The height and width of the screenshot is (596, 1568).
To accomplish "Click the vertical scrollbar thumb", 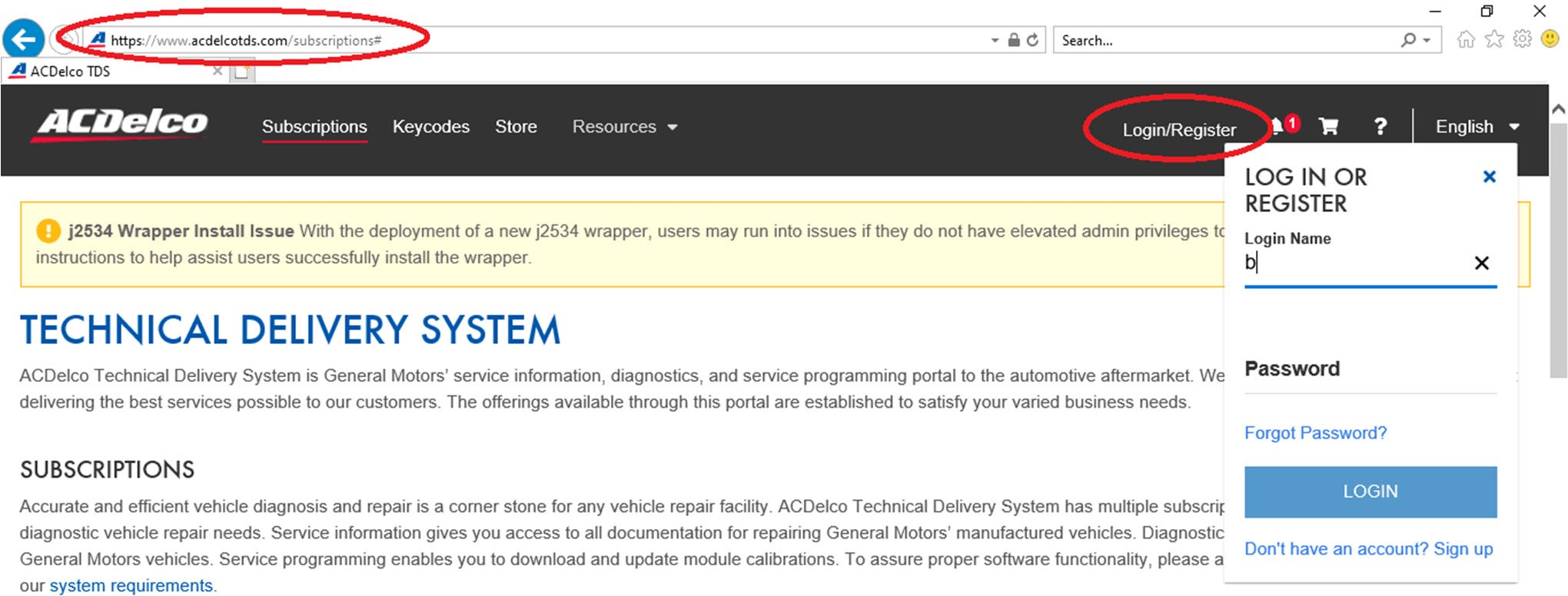I will point(1558,250).
